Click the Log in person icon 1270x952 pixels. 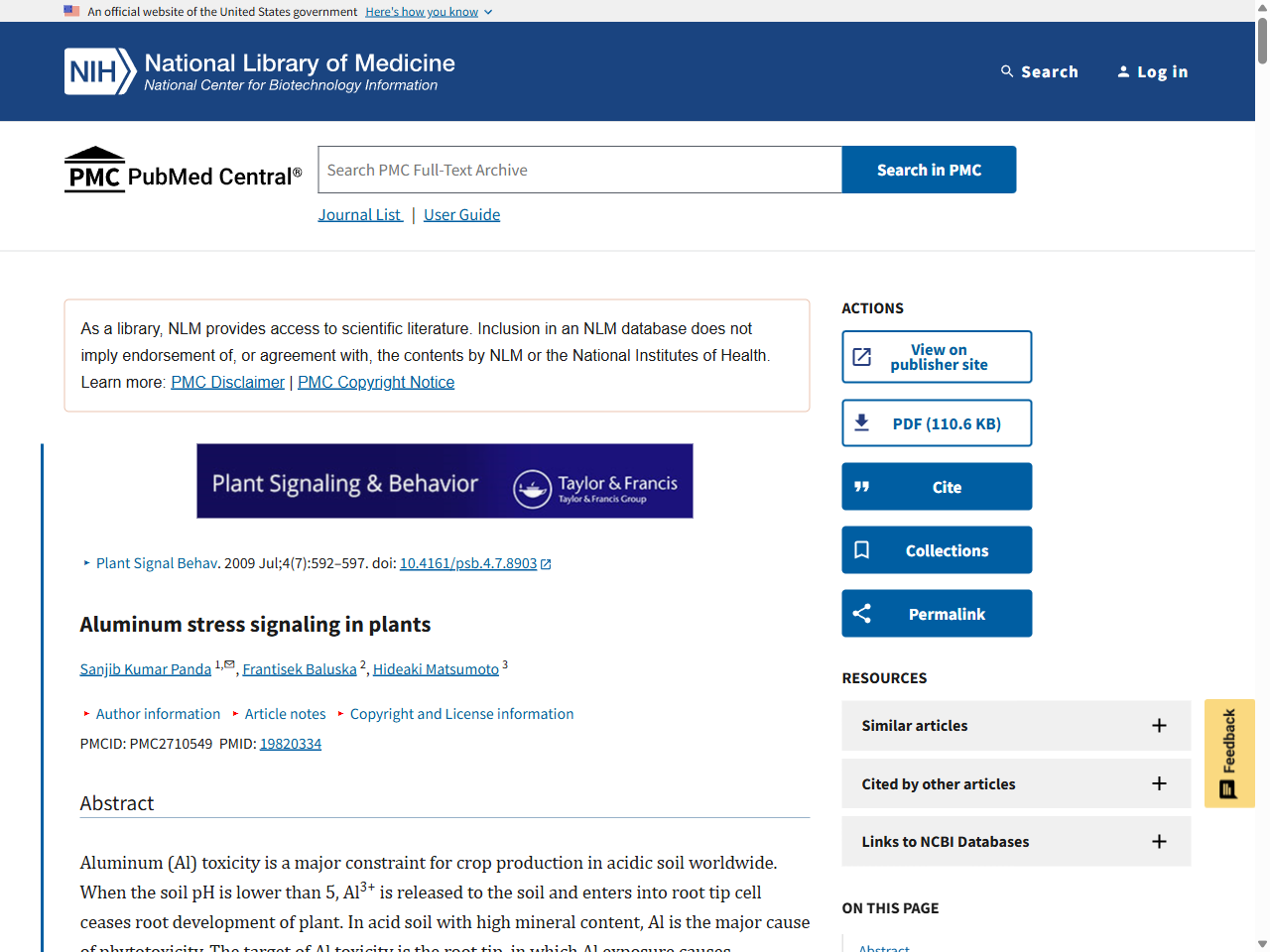[1123, 71]
